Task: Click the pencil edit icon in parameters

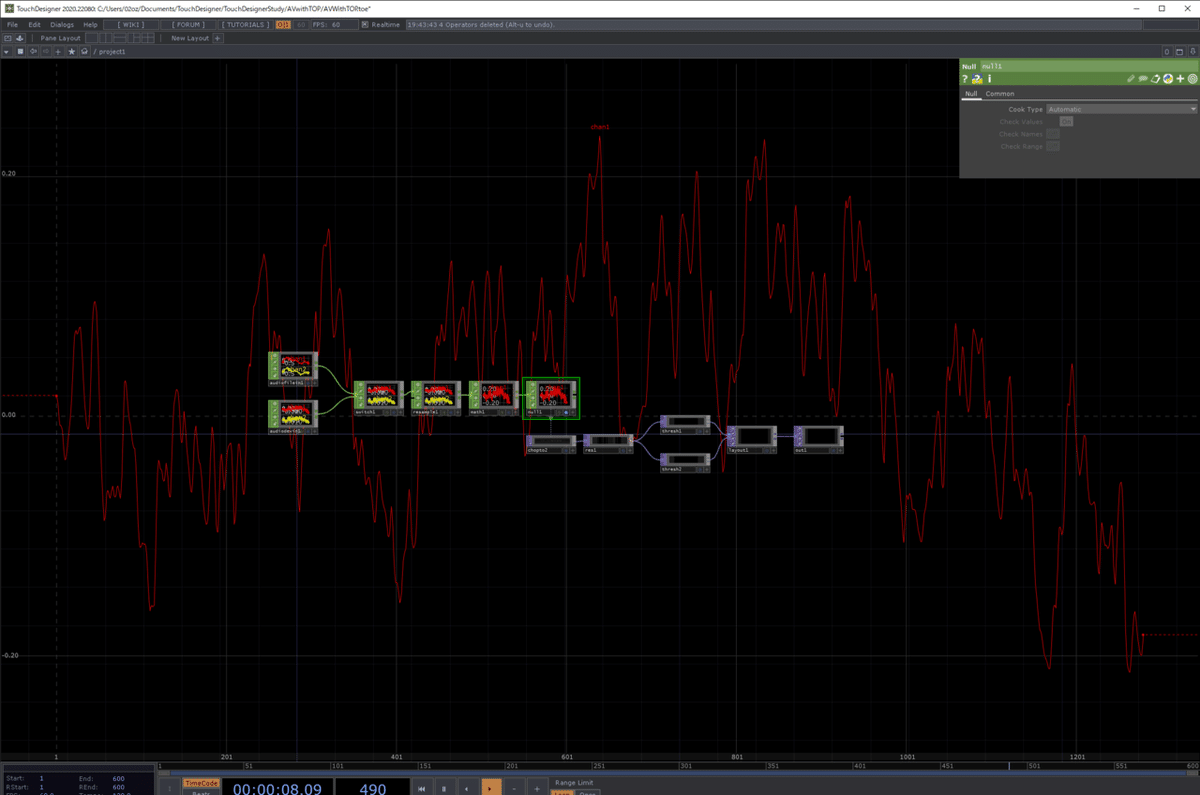Action: pos(1131,78)
